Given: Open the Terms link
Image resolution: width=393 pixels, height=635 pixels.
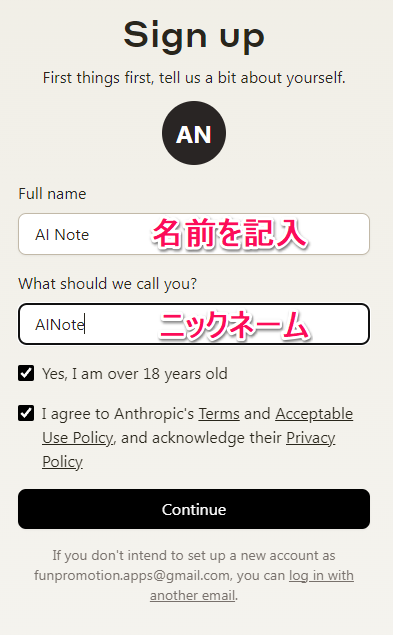Looking at the screenshot, I should click(219, 414).
